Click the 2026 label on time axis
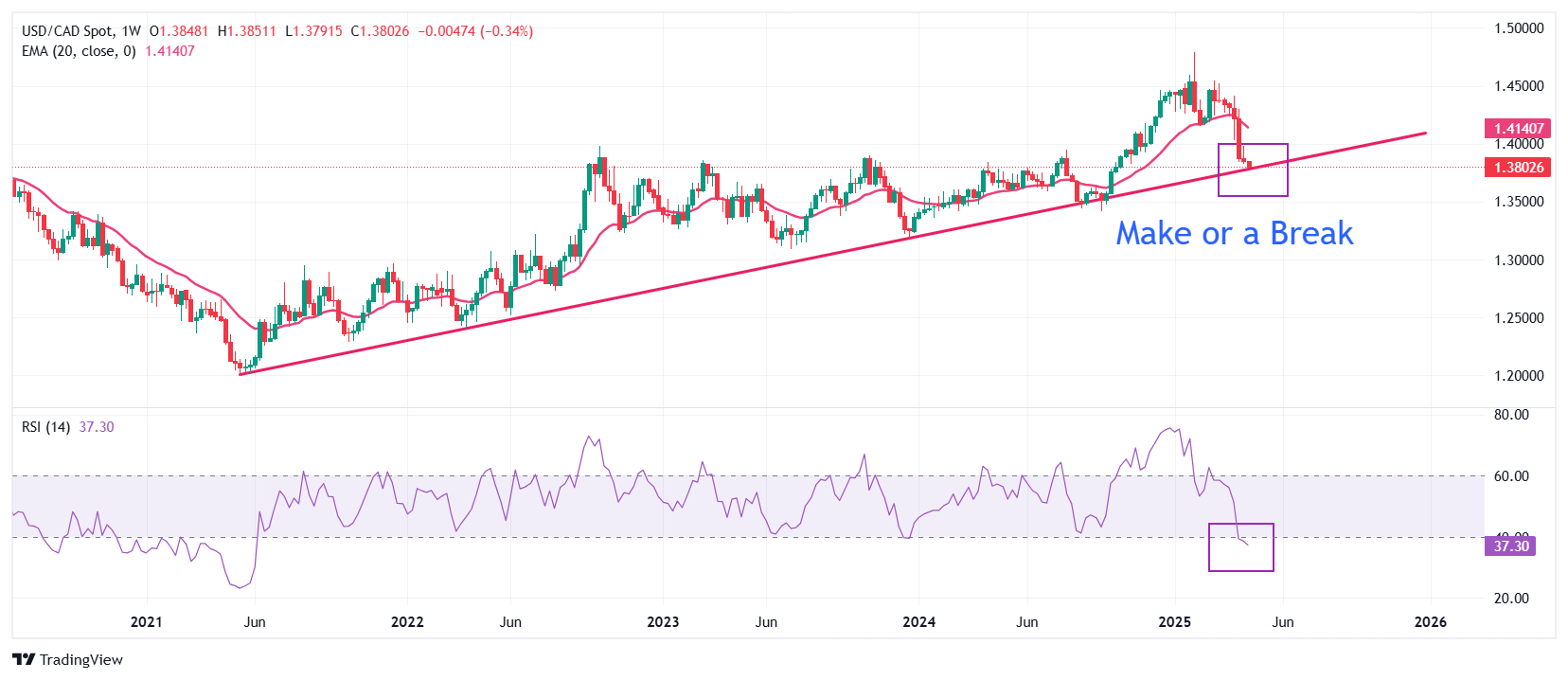Screen dimensions: 1568x680 (1430, 622)
